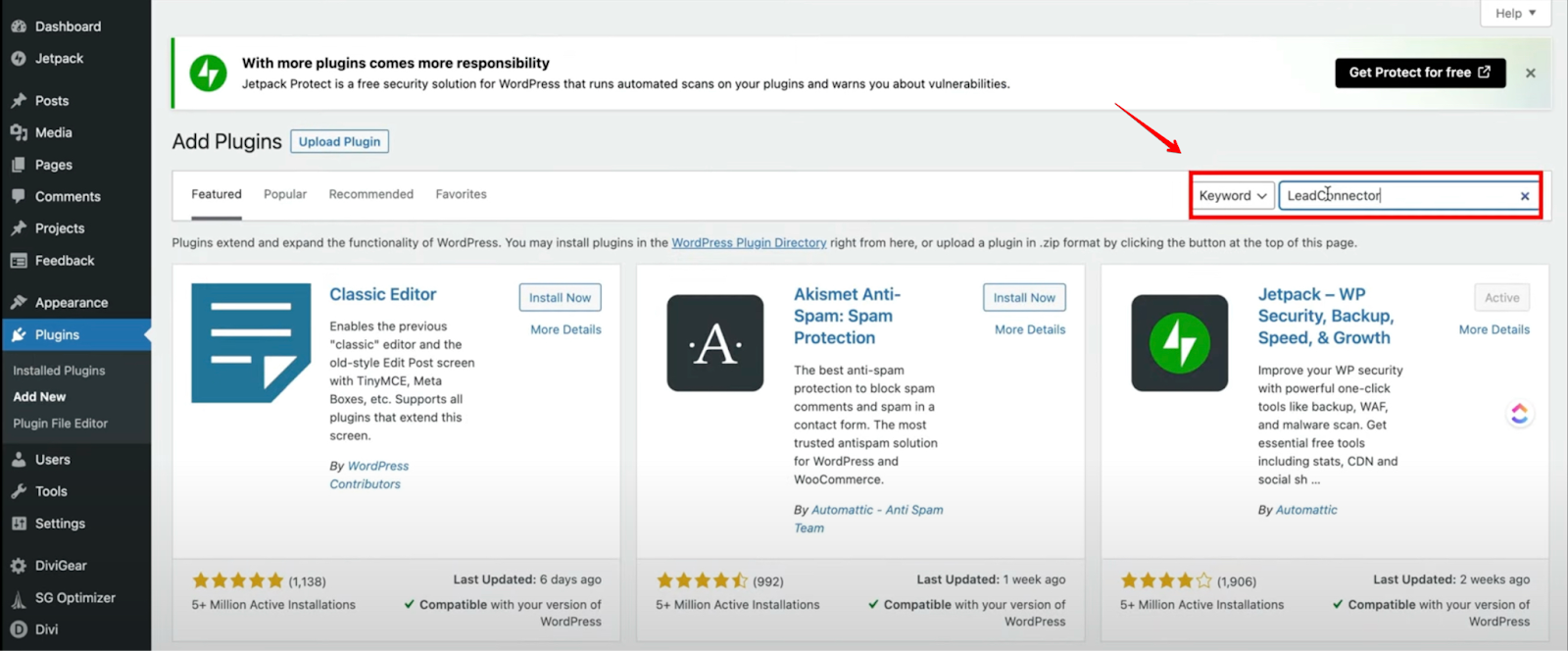
Task: Click the Jetpack icon in sidebar
Action: point(19,59)
